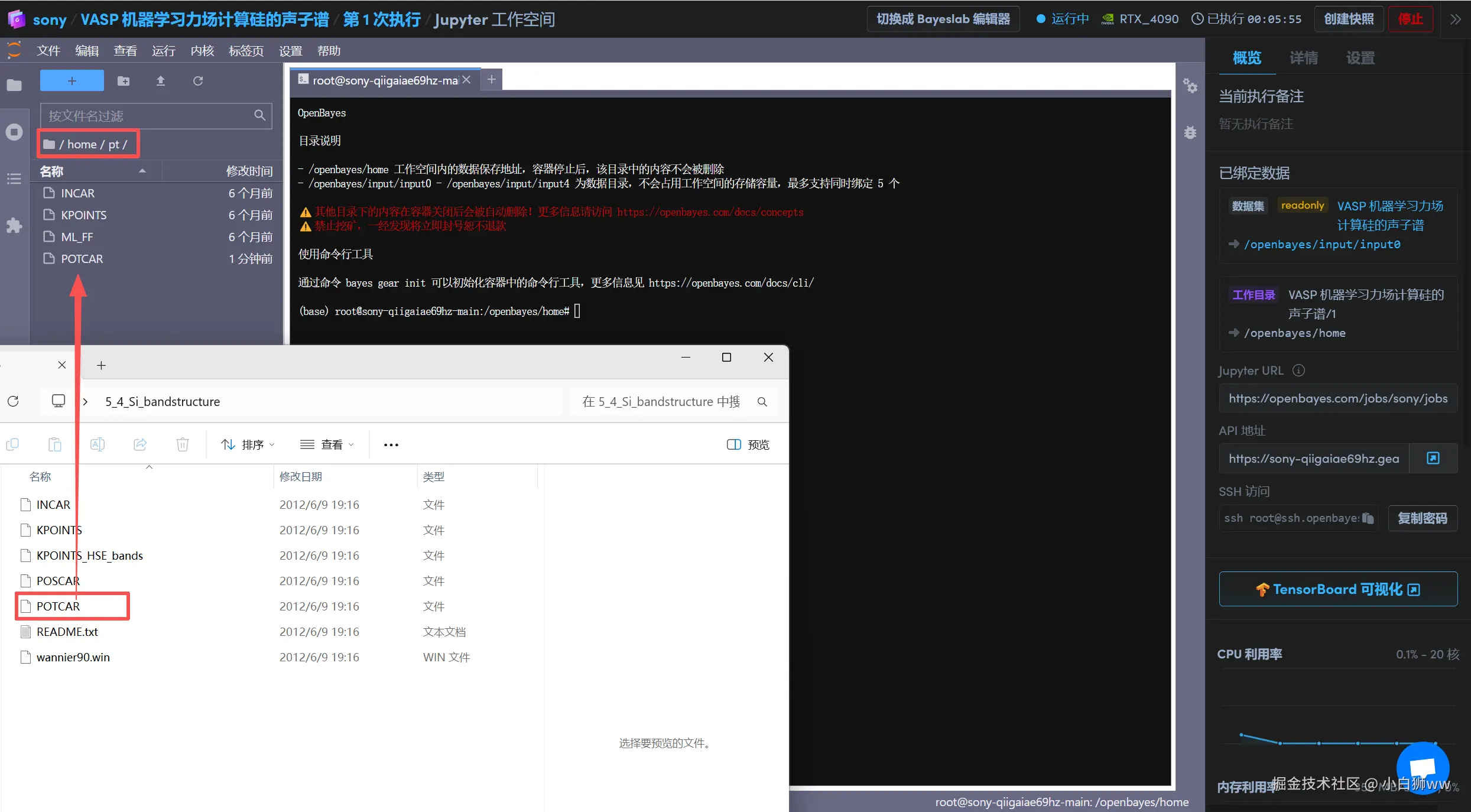Refresh the Jupyter file list
This screenshot has height=812, width=1471.
tap(198, 81)
